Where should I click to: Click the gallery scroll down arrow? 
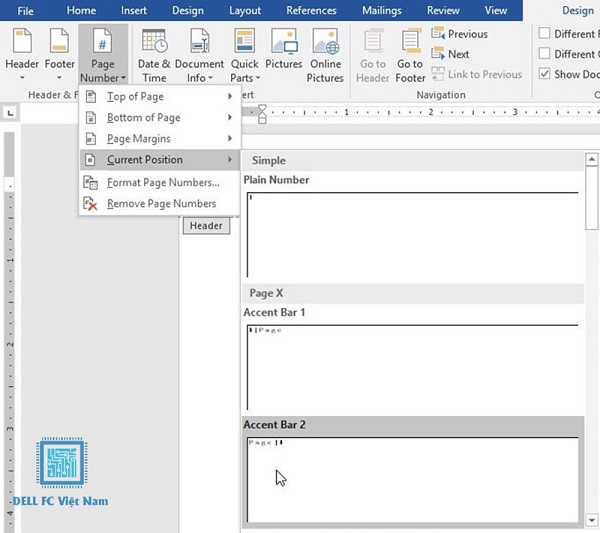coord(592,520)
